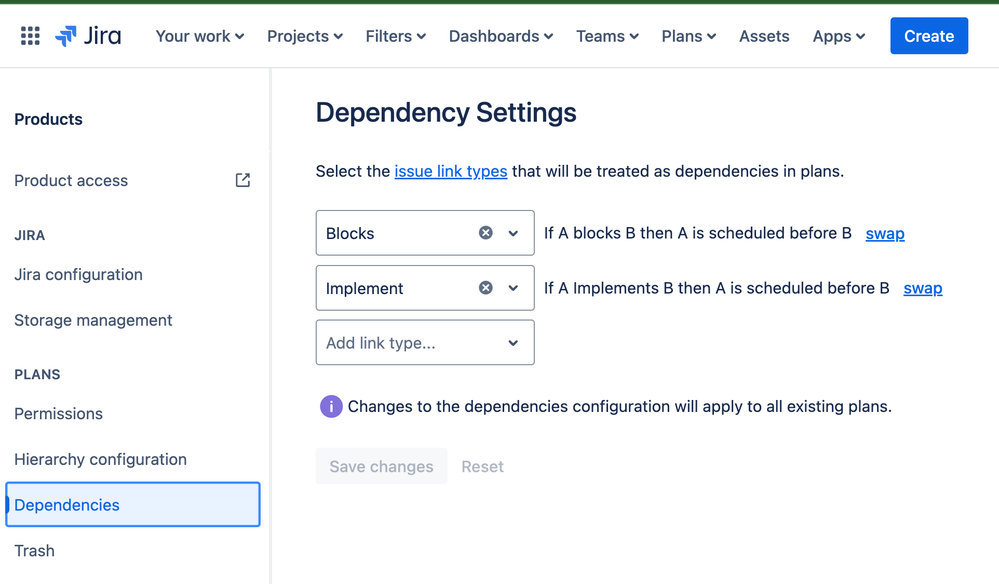Click the purple info icon

[x=331, y=406]
